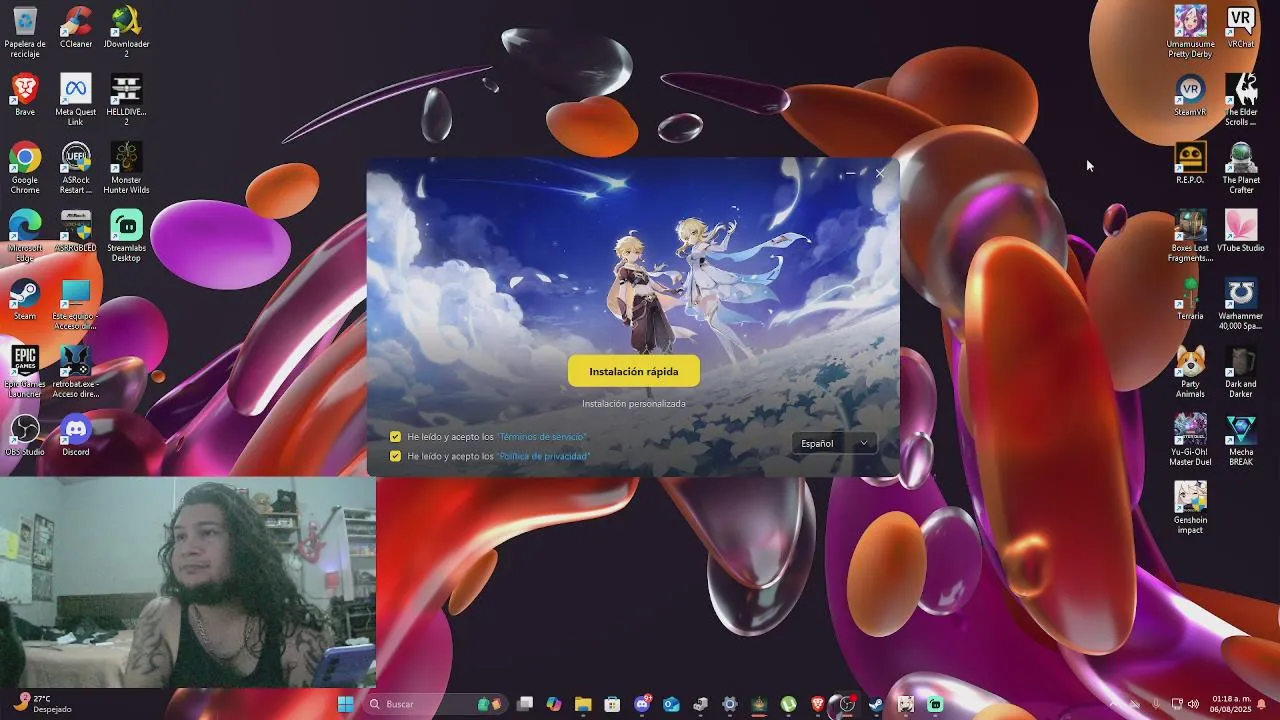
Task: Select the Streamlabs Desktop icon
Action: click(x=126, y=236)
